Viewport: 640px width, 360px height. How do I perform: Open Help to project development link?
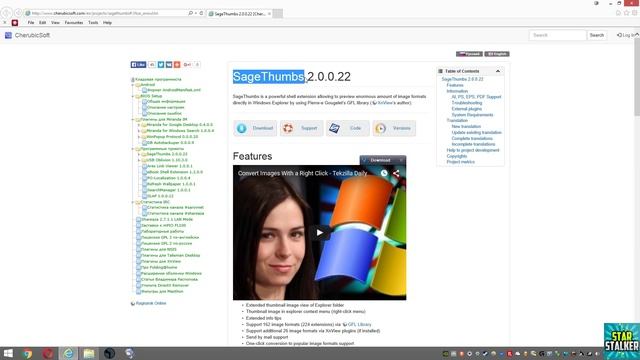[x=473, y=150]
